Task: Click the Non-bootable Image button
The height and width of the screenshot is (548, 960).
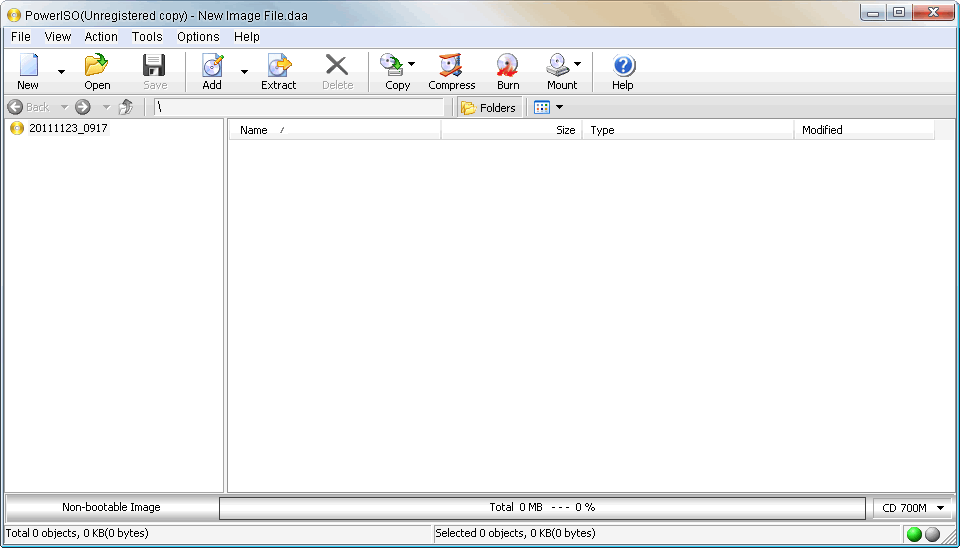Action: [111, 507]
